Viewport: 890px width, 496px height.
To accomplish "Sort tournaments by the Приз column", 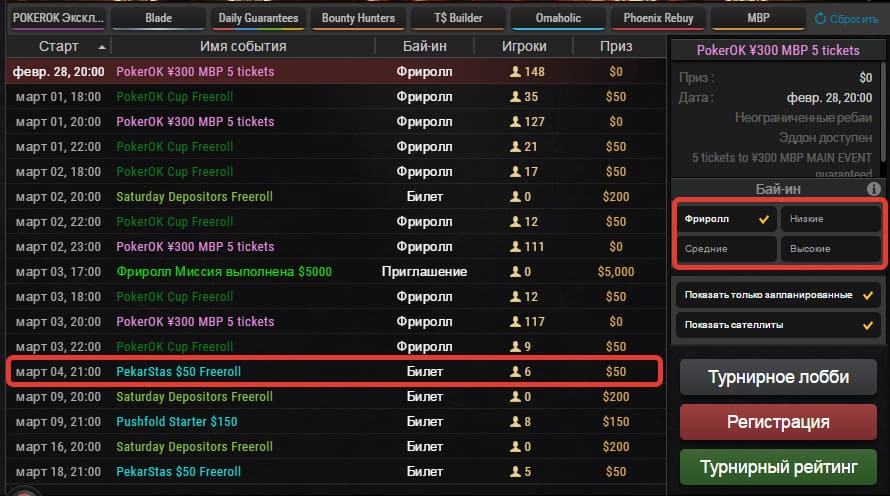I will tap(616, 46).
